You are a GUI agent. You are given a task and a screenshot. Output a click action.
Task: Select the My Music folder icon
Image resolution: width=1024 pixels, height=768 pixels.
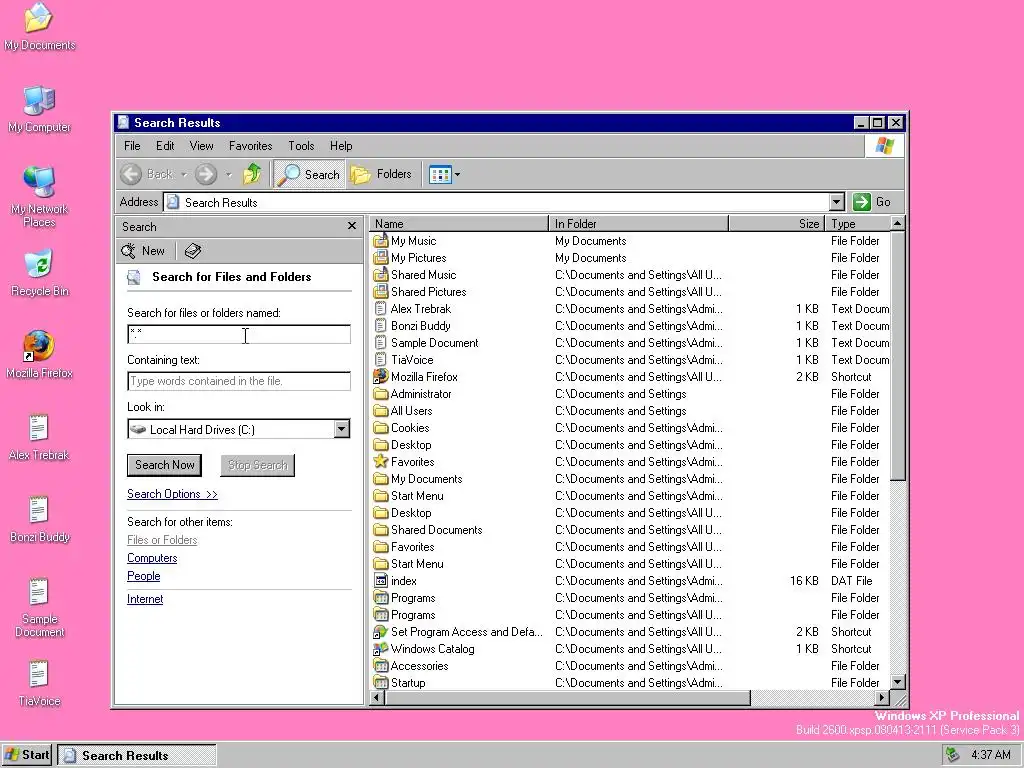(381, 240)
